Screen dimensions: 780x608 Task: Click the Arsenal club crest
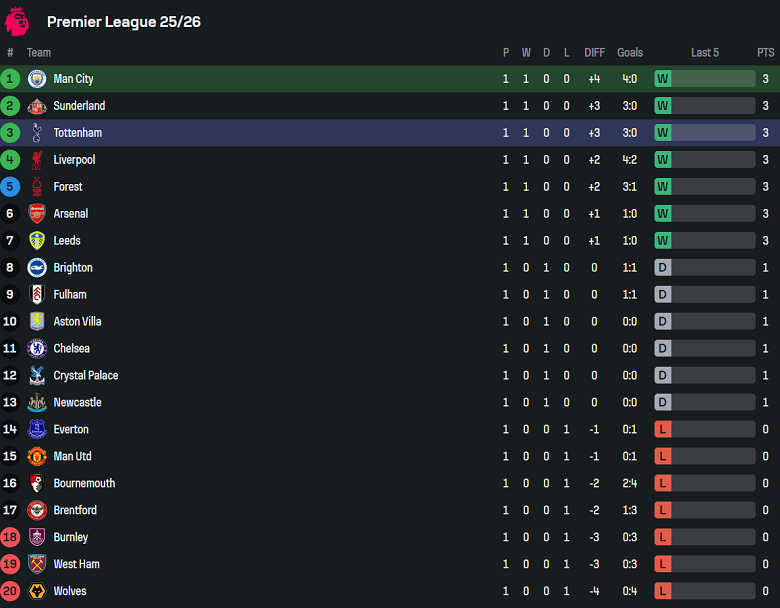(37, 214)
